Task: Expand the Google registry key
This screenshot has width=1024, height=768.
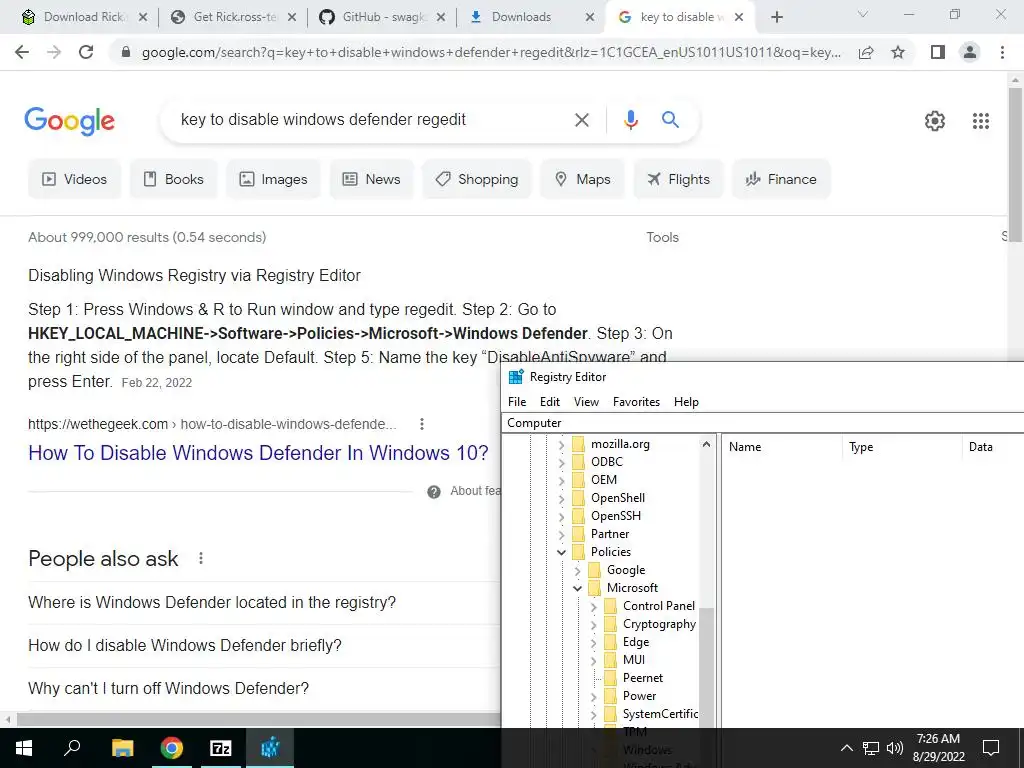Action: pos(577,571)
